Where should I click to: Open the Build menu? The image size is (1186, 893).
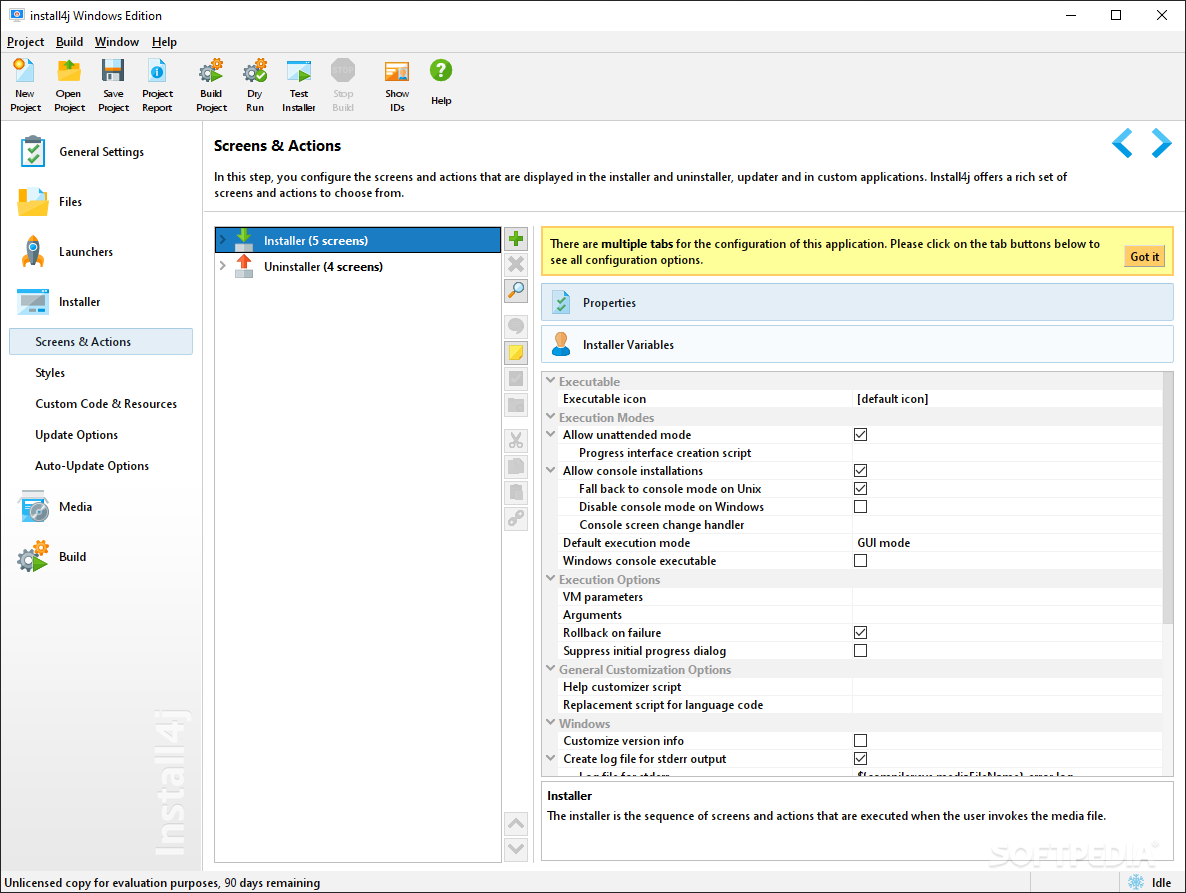point(70,42)
